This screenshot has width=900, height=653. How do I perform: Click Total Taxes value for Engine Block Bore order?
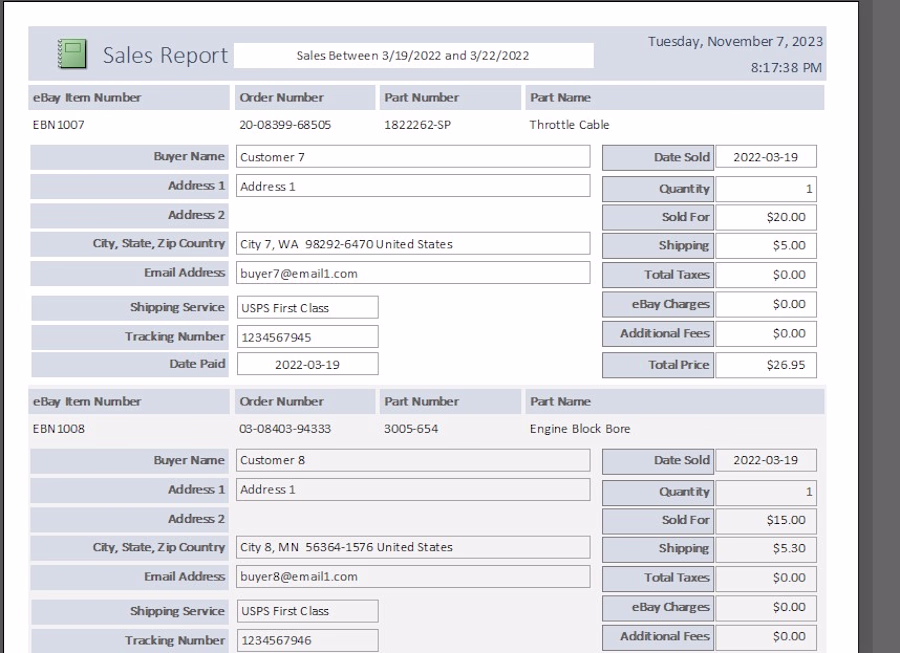click(x=766, y=578)
